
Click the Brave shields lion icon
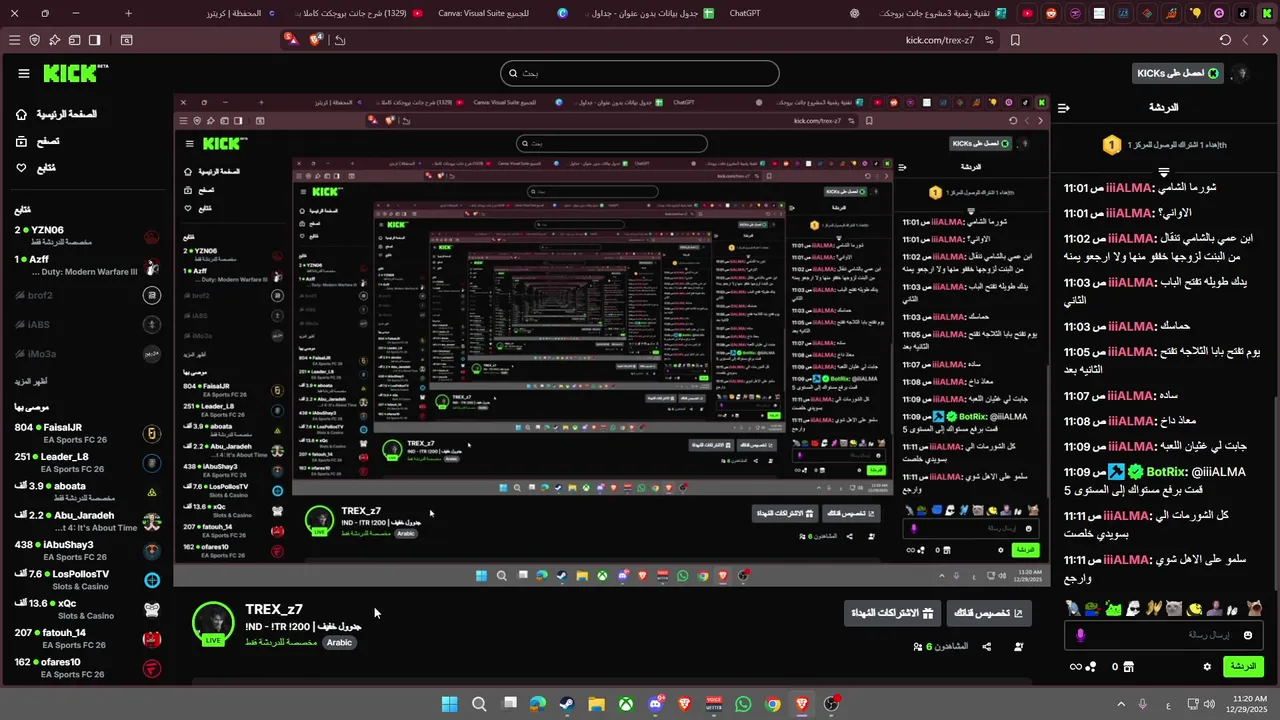(x=316, y=40)
